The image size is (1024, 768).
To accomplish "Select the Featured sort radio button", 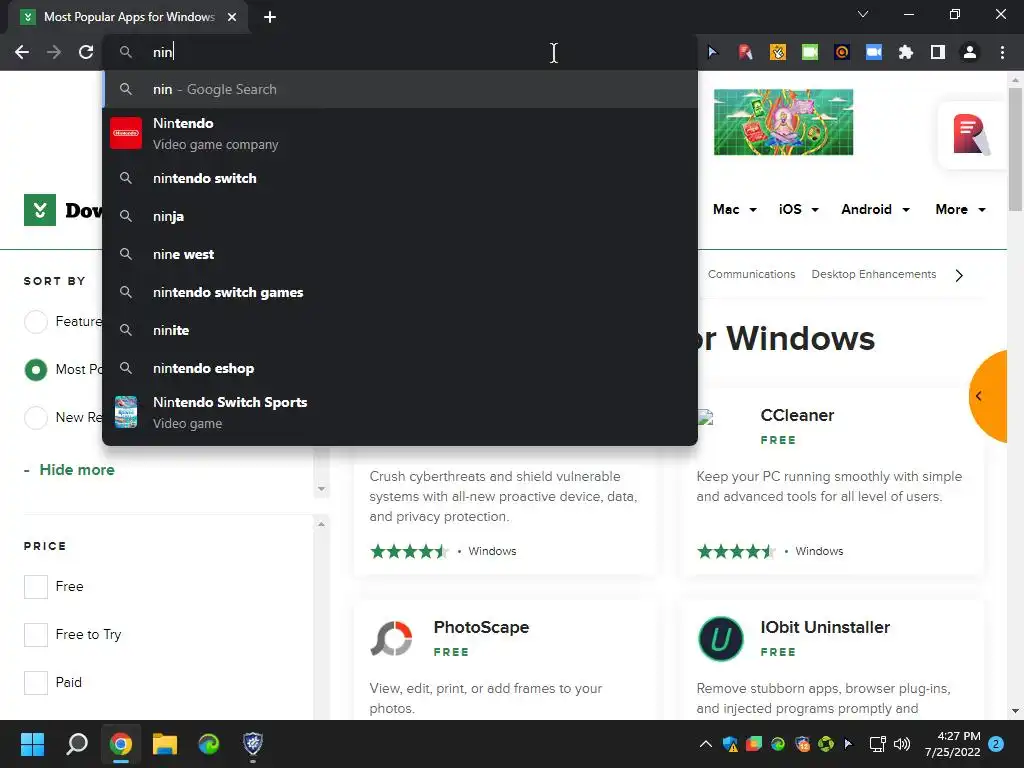I will tap(36, 321).
